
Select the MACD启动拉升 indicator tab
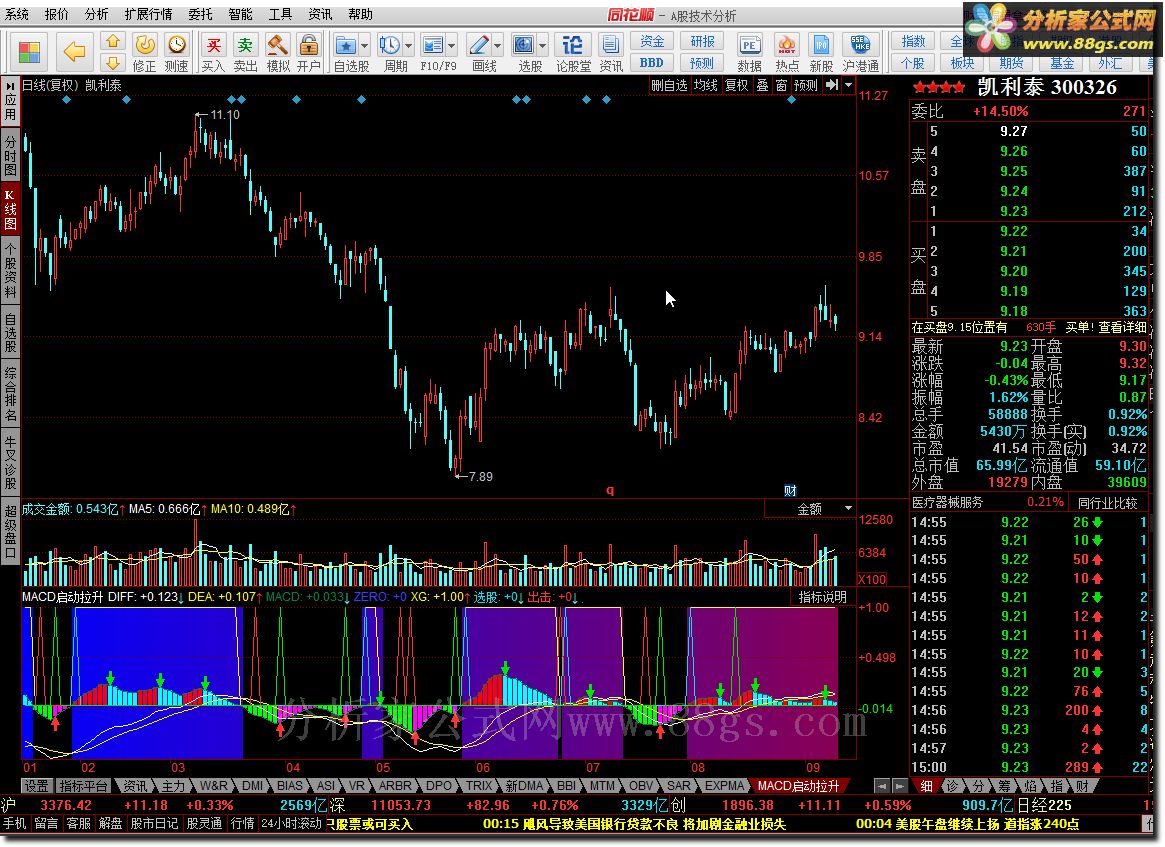click(x=798, y=785)
